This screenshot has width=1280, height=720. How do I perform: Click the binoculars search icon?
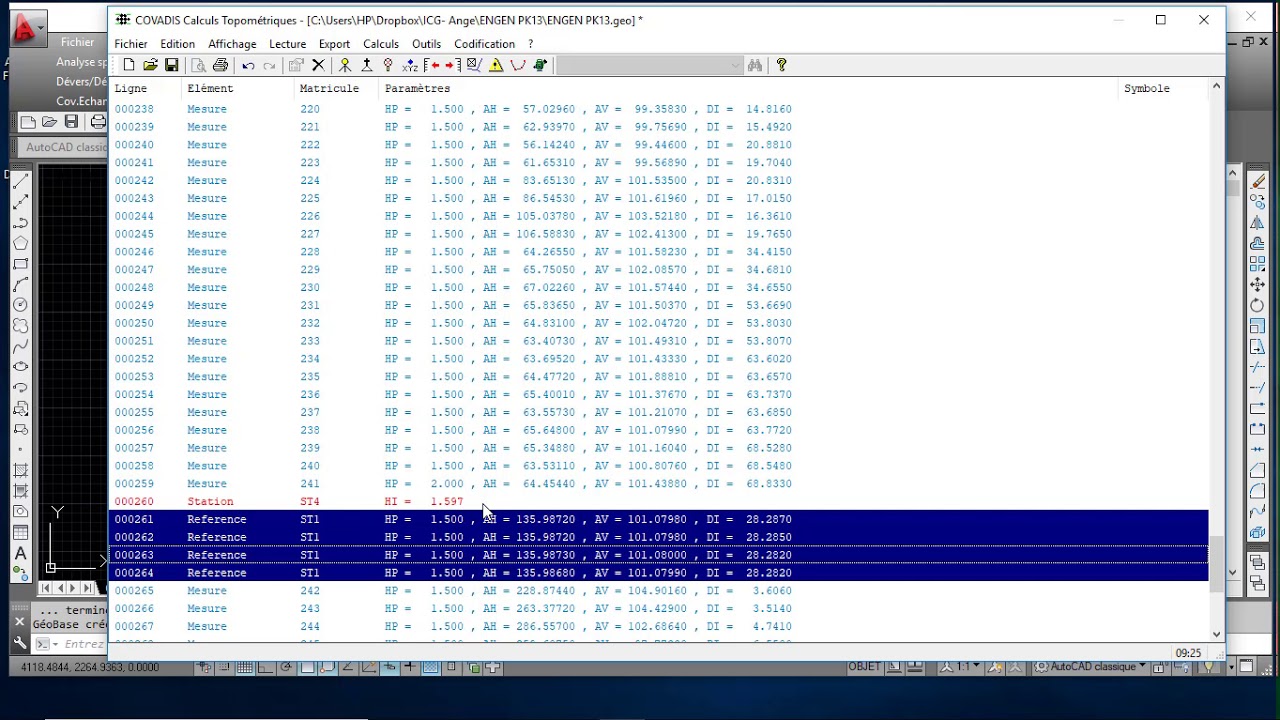click(x=755, y=65)
